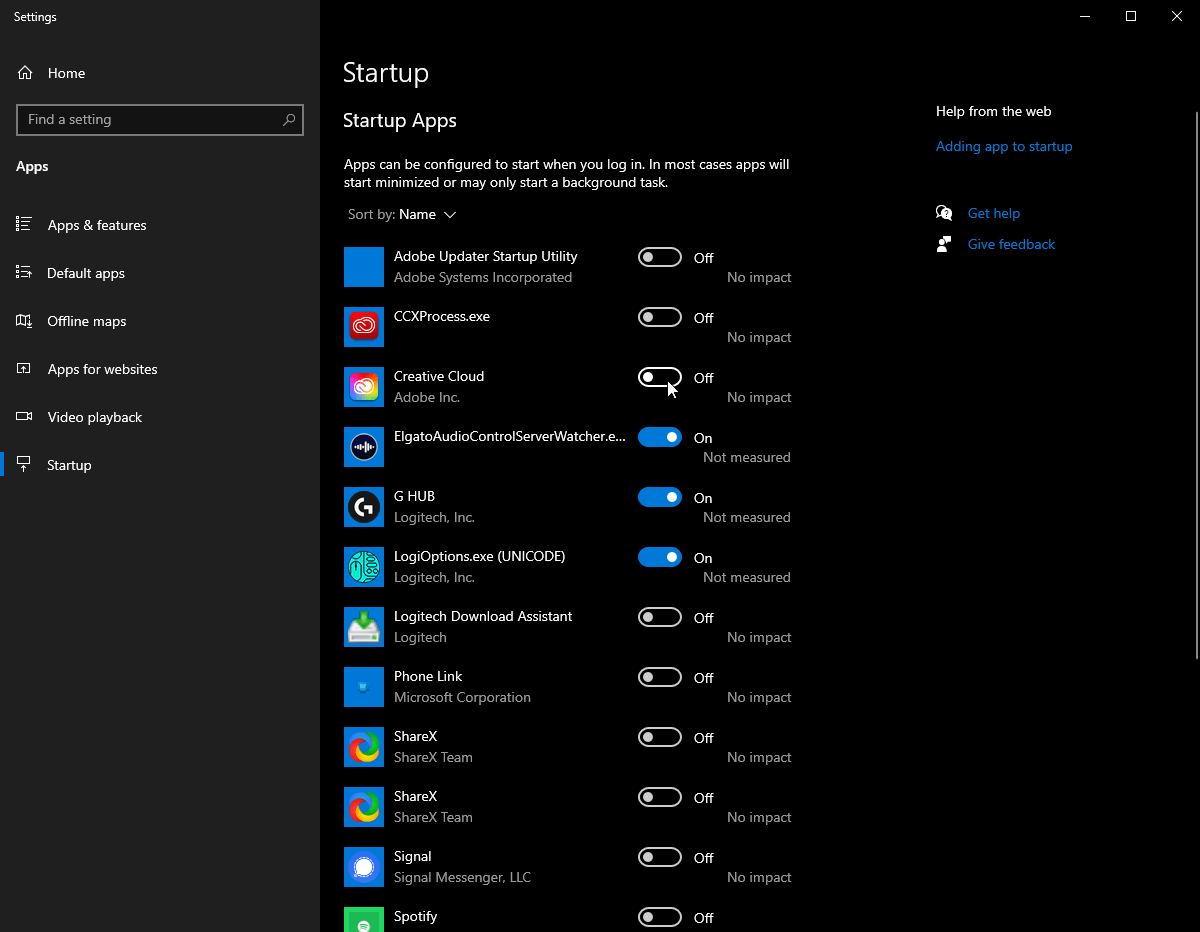Click the Adobe Updater Startup Utility icon
Image resolution: width=1200 pixels, height=932 pixels.
364,267
